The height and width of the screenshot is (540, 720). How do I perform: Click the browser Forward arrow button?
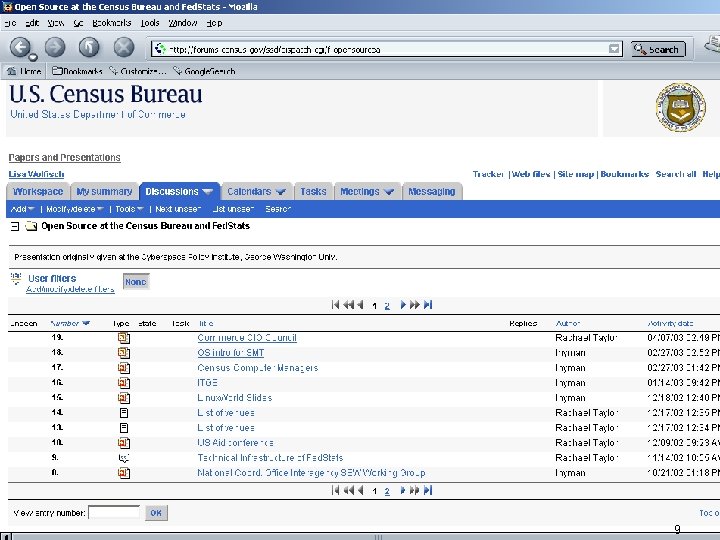[55, 47]
